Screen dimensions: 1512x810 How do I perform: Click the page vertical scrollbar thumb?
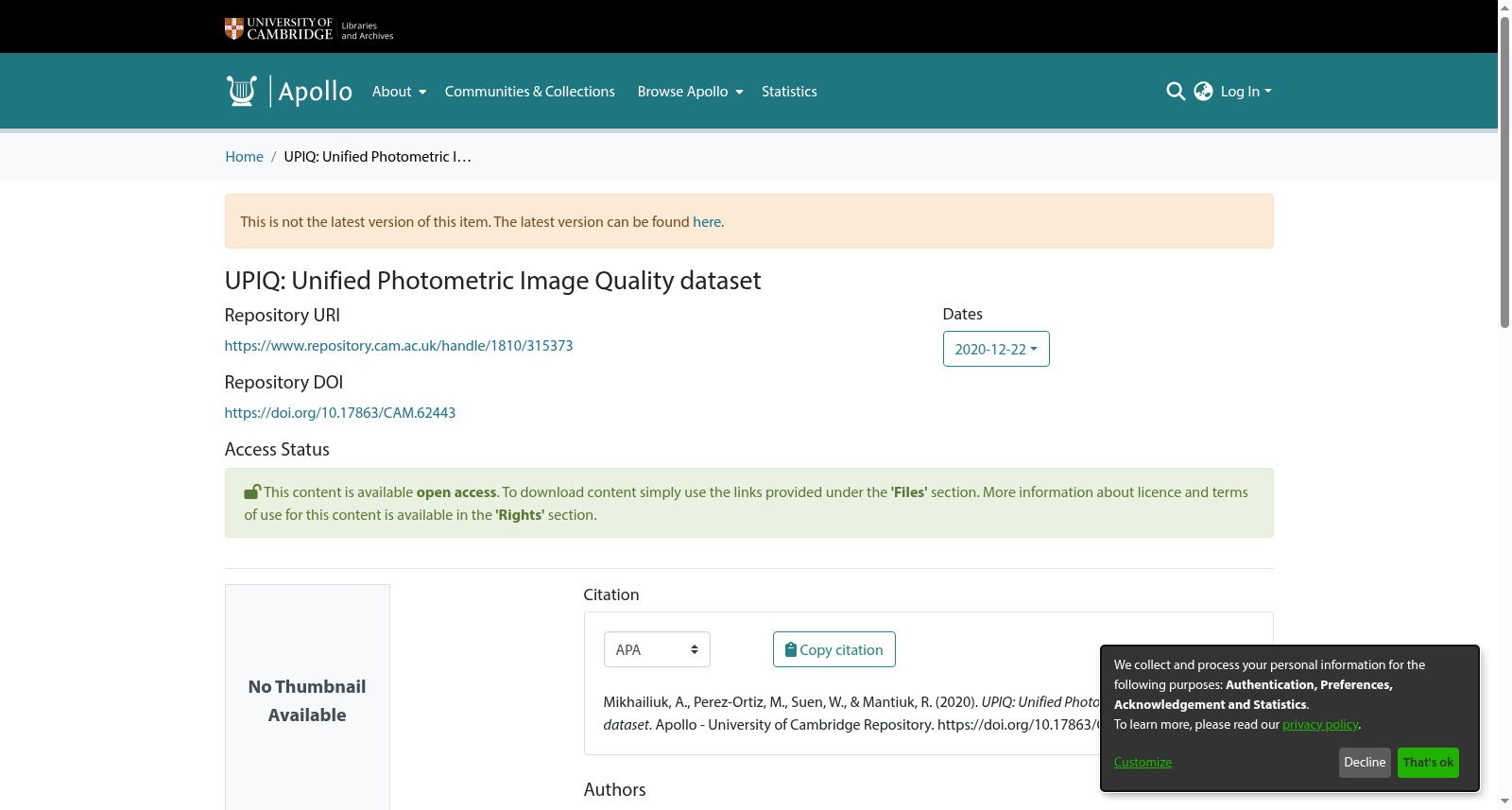tap(1504, 170)
